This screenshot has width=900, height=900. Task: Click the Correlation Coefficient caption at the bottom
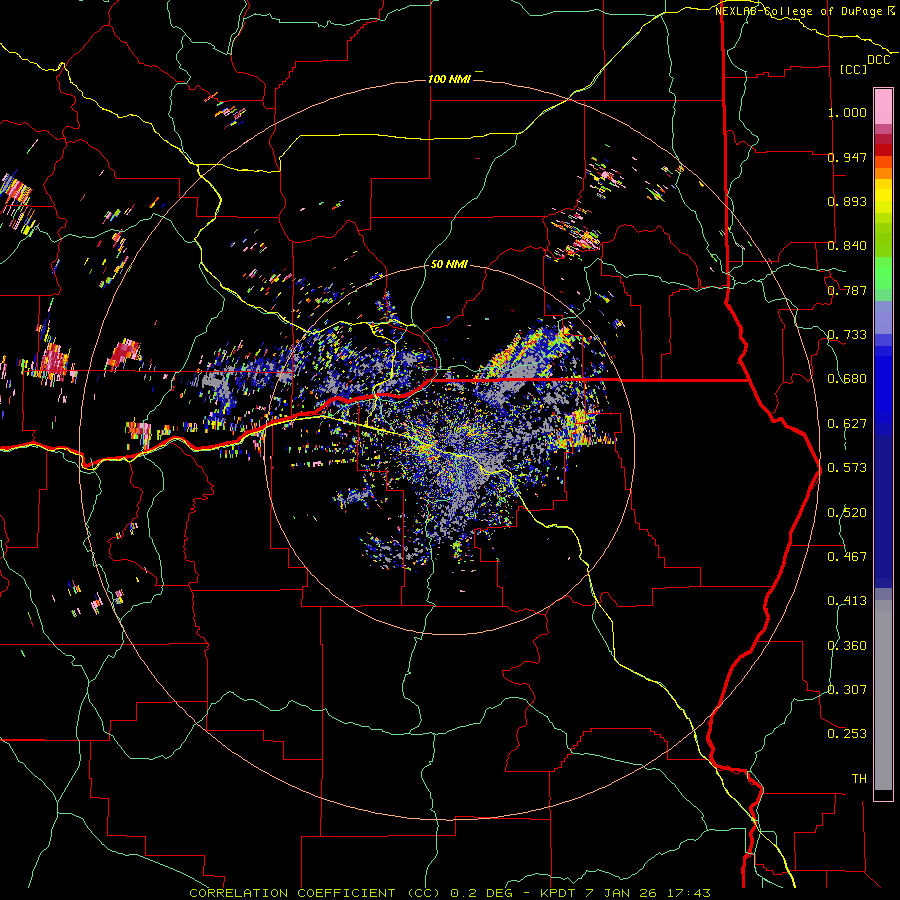[x=450, y=893]
